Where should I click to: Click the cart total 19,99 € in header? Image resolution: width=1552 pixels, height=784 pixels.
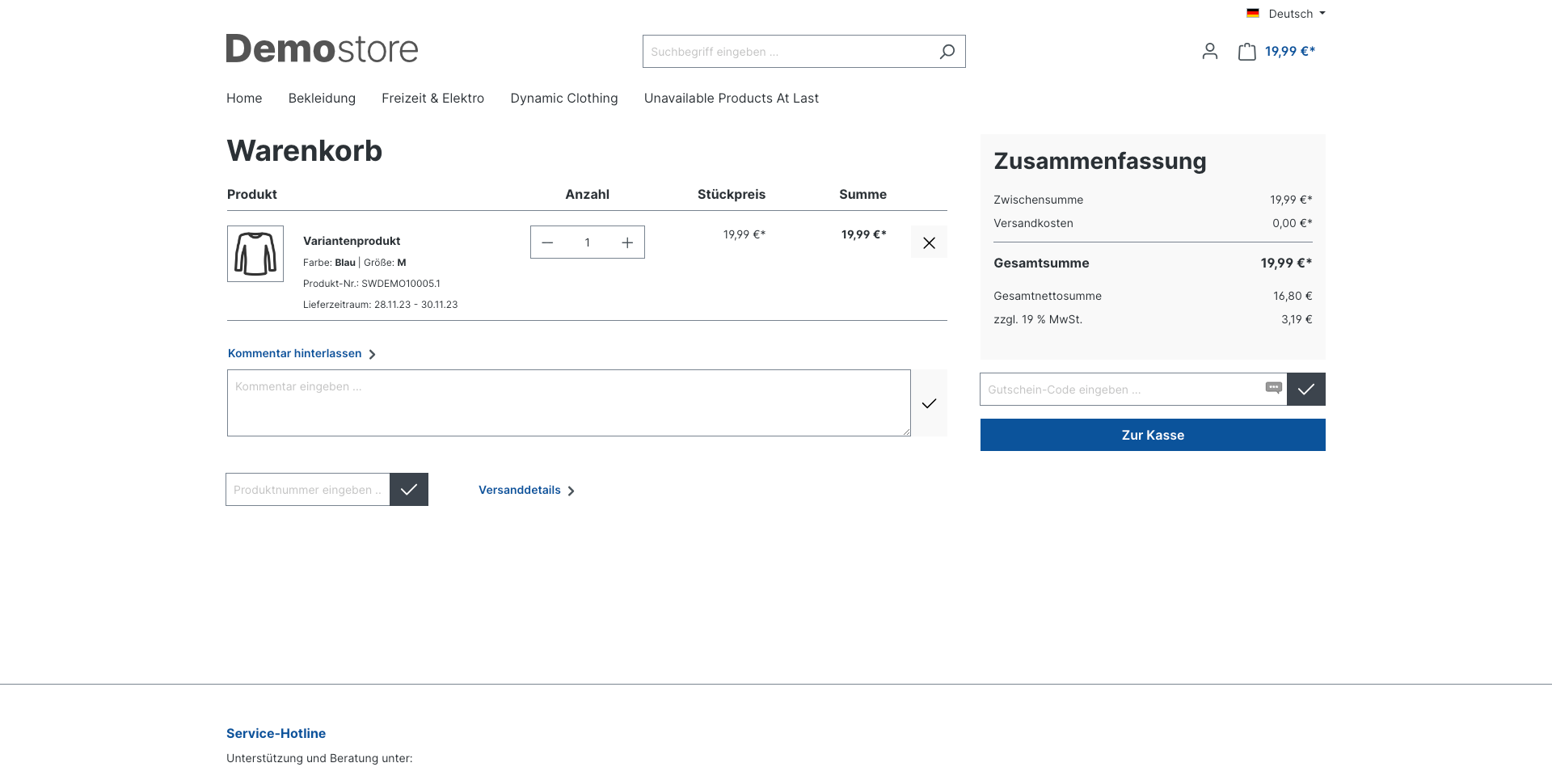[x=1290, y=52]
